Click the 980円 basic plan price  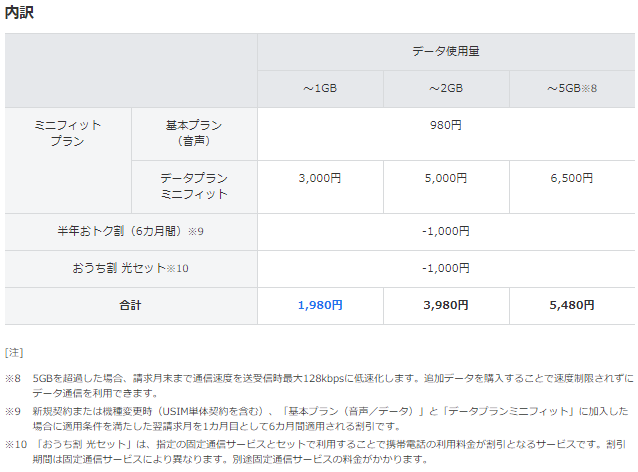pyautogui.click(x=445, y=125)
